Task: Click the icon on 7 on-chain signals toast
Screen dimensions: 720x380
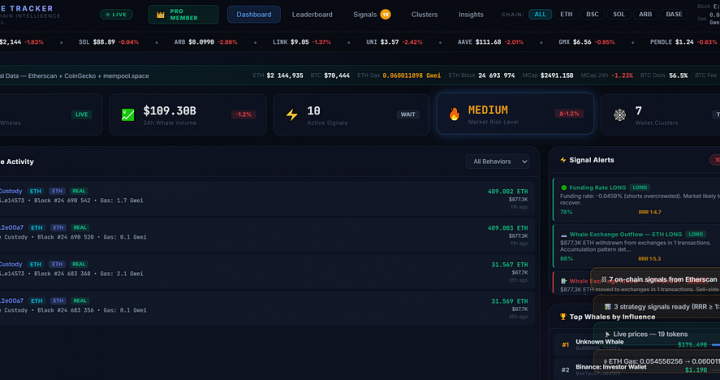Action: coord(604,279)
